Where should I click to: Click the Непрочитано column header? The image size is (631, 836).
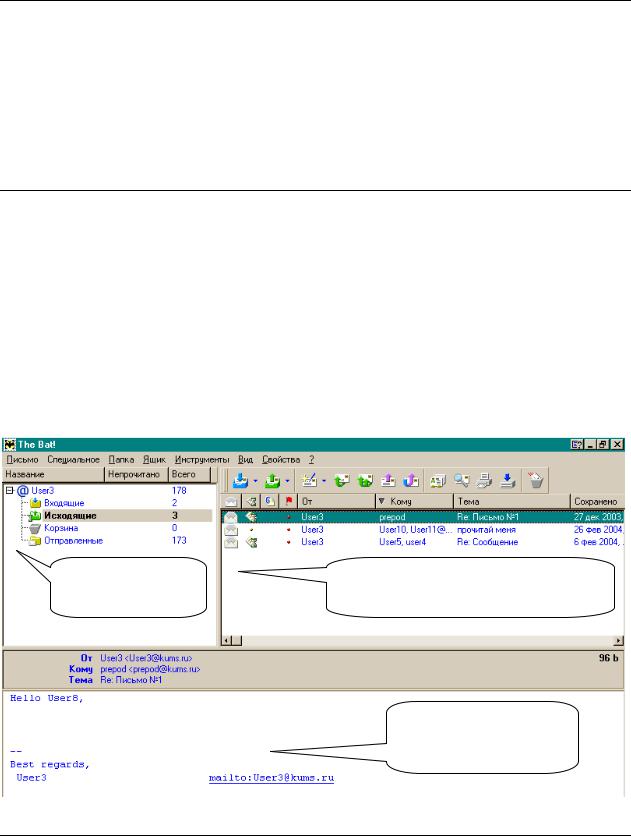click(x=136, y=474)
